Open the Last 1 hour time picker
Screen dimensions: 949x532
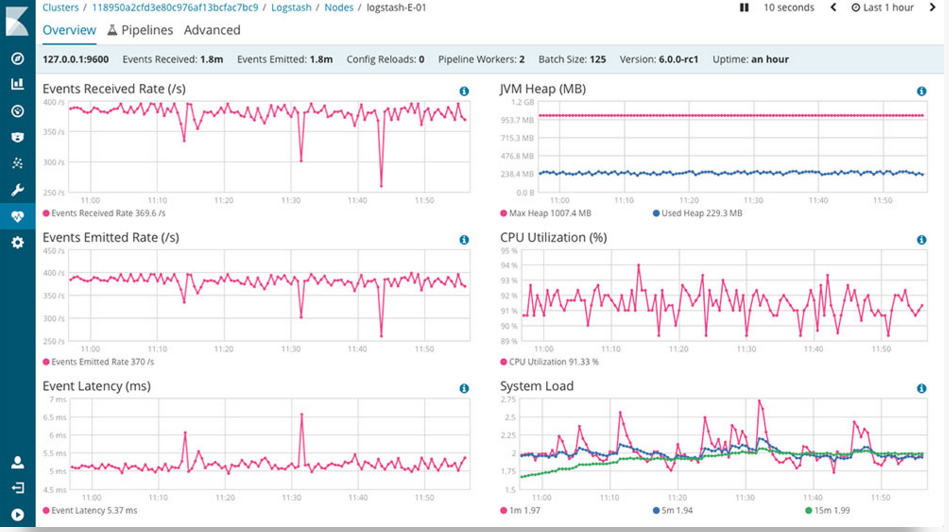[x=882, y=8]
